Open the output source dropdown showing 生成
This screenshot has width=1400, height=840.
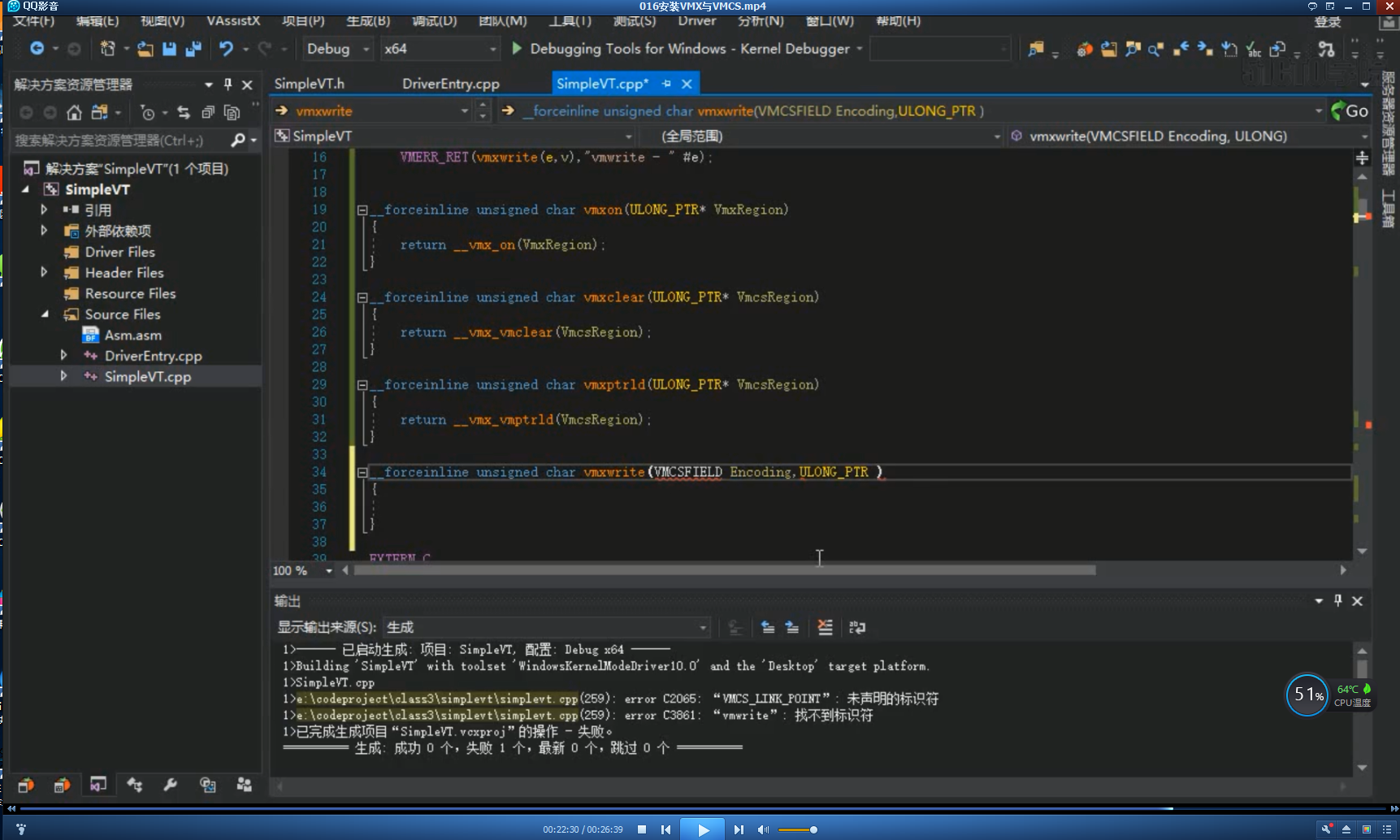pyautogui.click(x=546, y=627)
